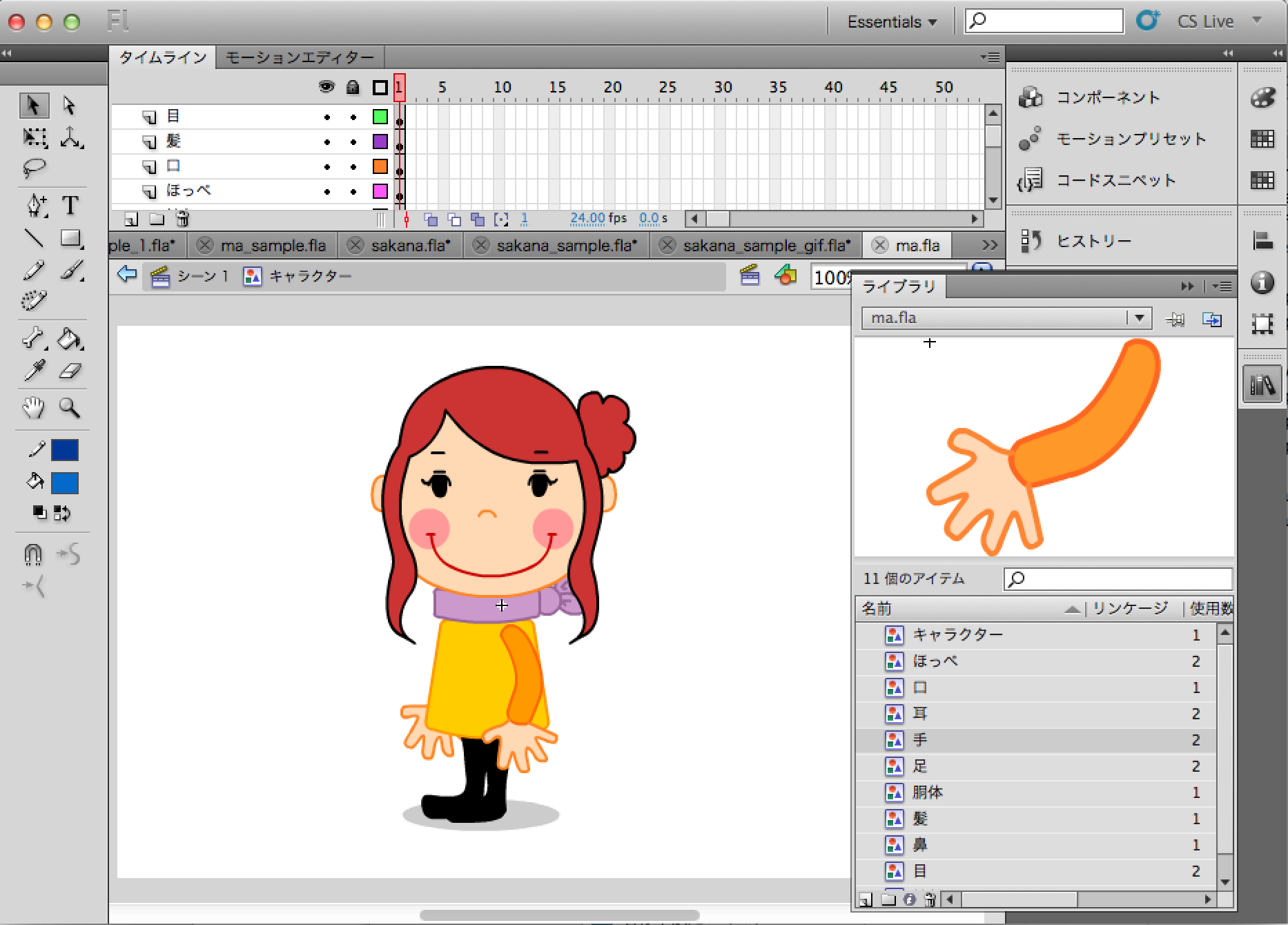Go back to シーン 1
Viewport: 1288px width, 925px height.
202,276
